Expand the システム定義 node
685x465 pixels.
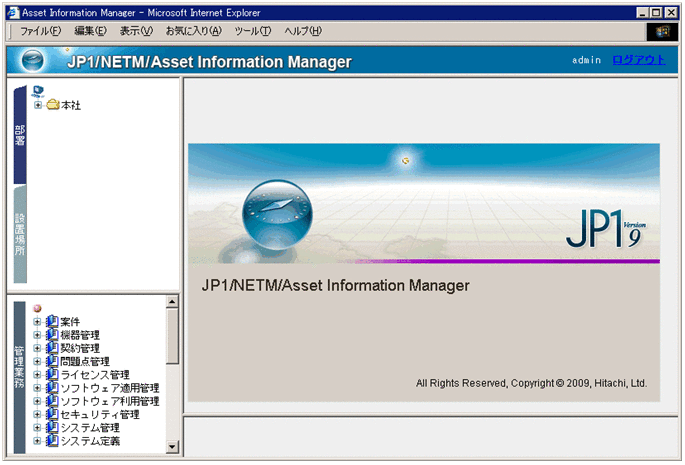(x=37, y=441)
